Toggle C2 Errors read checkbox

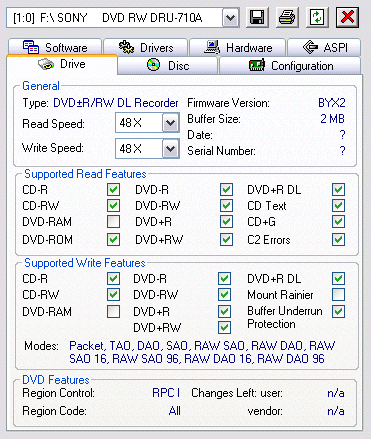point(338,239)
